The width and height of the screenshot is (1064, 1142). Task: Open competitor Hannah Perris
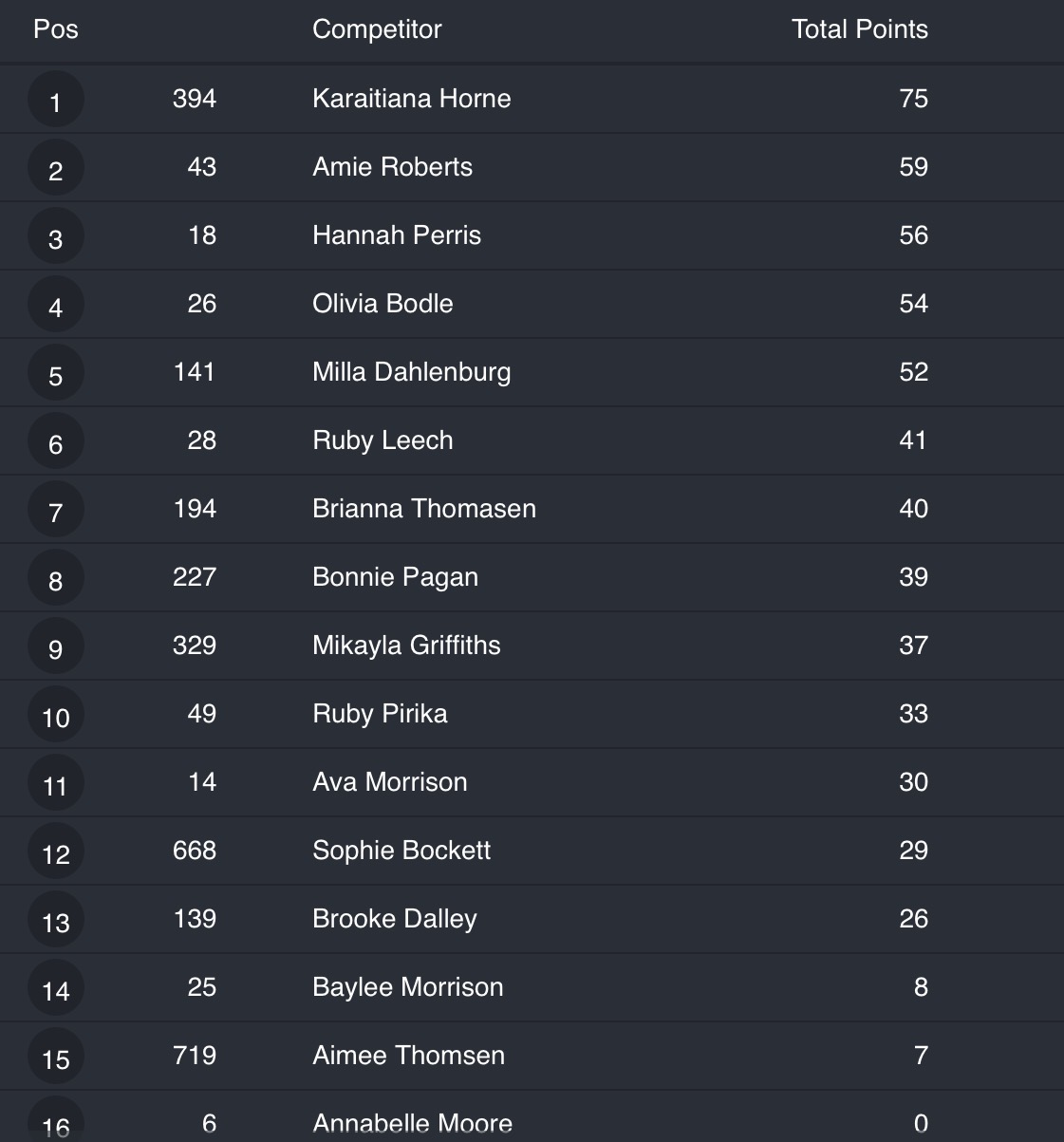coord(397,235)
